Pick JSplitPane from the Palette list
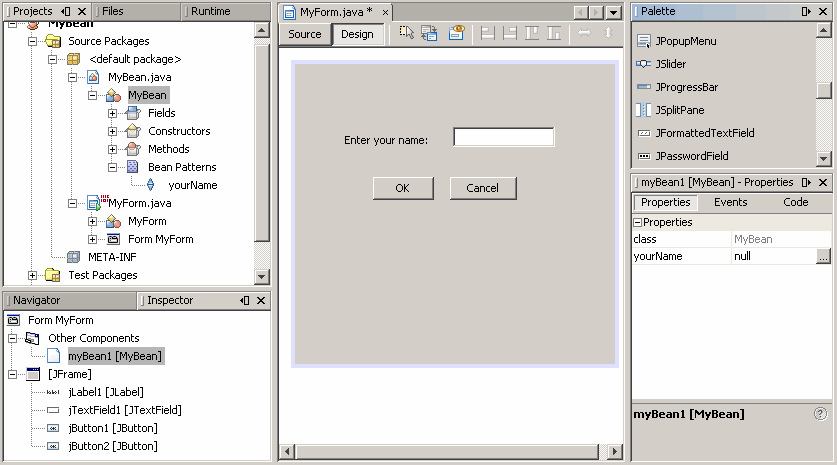The image size is (837, 465). [680, 110]
